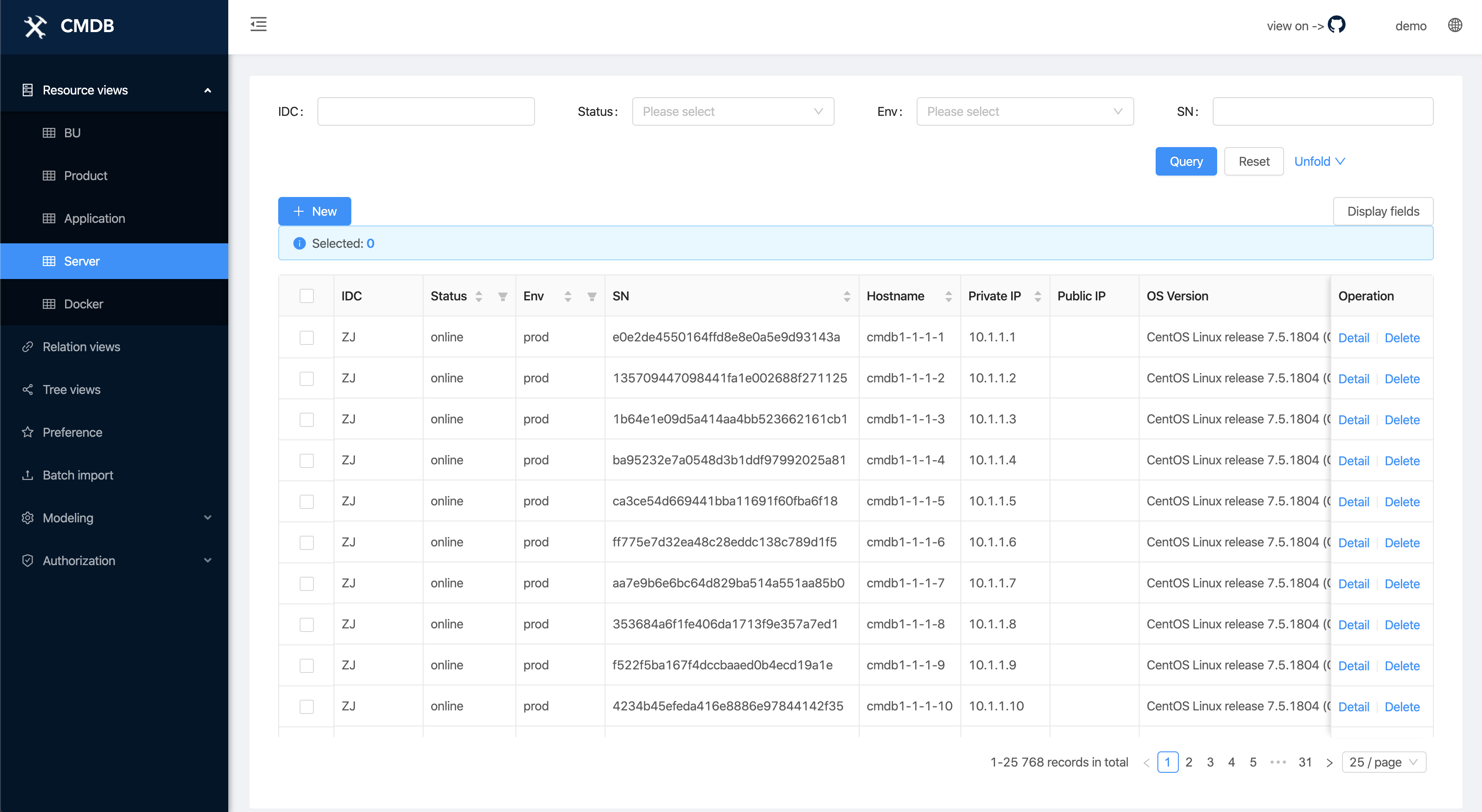Open the GitHub repository icon
The image size is (1482, 812).
1337,25
